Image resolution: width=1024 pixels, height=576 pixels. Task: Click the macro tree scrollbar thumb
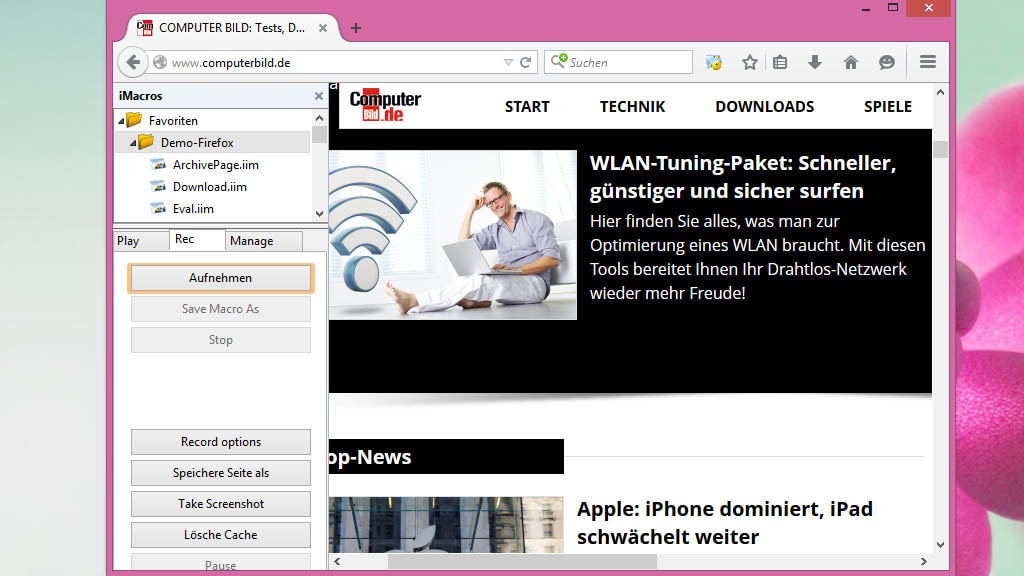coord(319,135)
